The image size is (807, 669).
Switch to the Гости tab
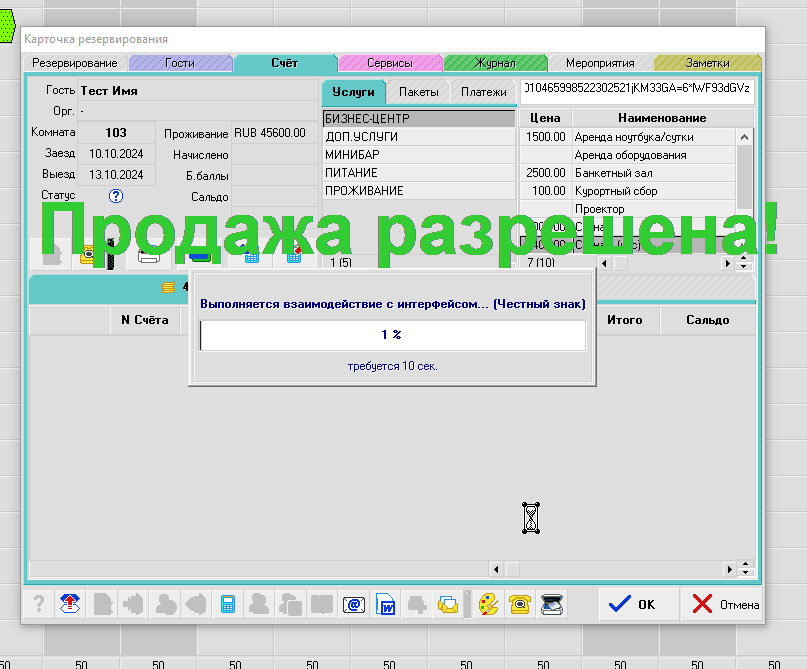click(179, 63)
